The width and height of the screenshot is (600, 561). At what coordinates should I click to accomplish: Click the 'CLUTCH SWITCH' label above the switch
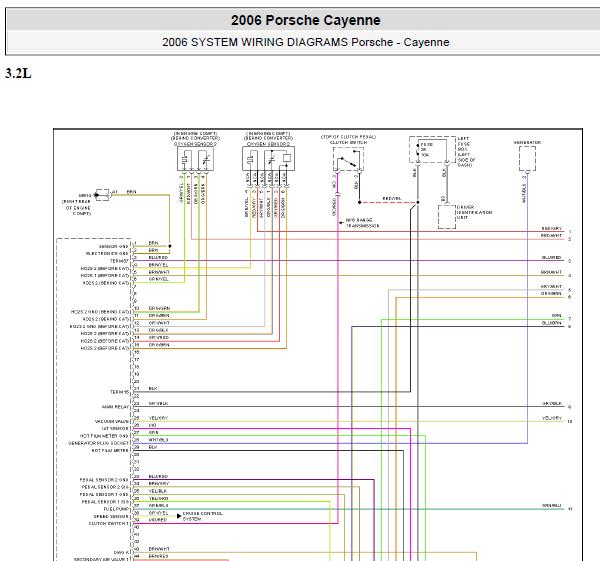coord(348,142)
